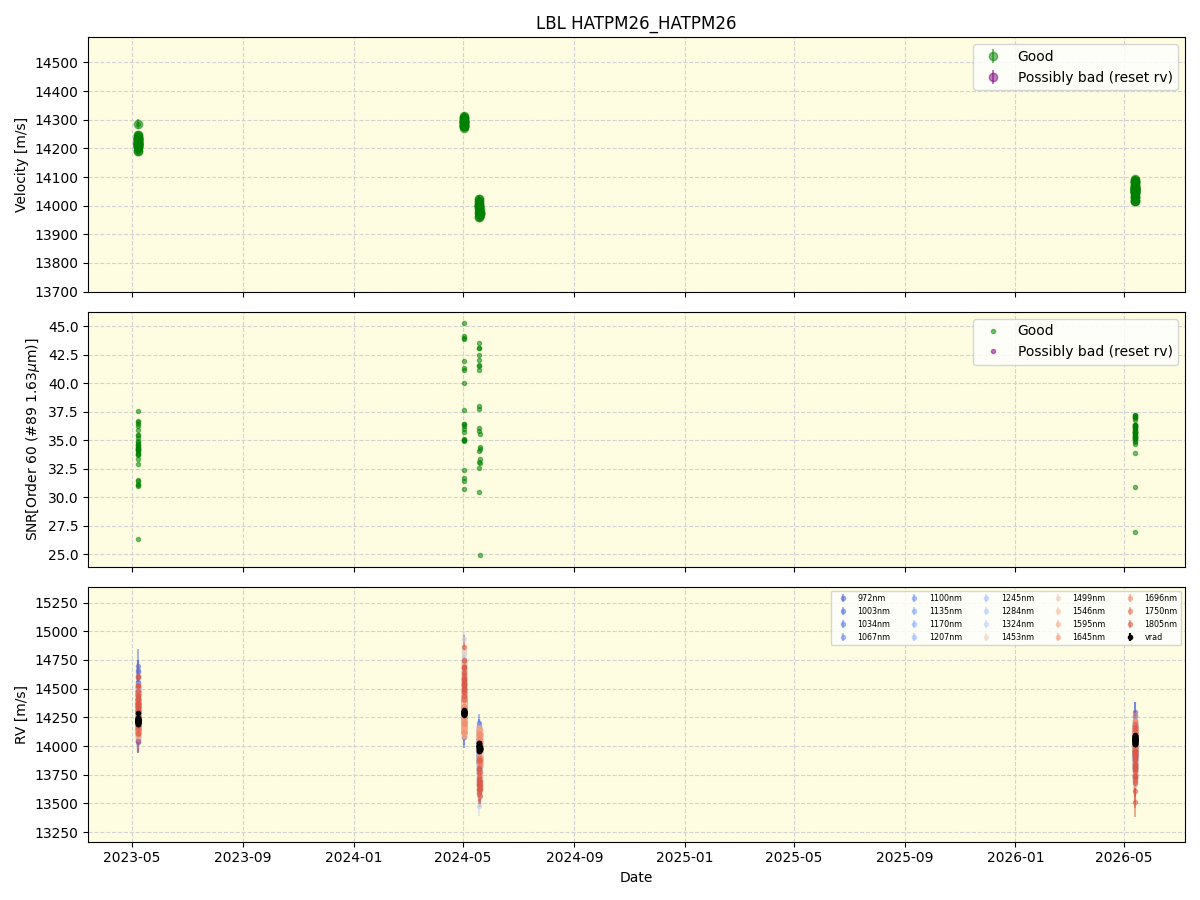Click the 2026-05 date tick label
This screenshot has height=900, width=1200.
click(x=1125, y=856)
